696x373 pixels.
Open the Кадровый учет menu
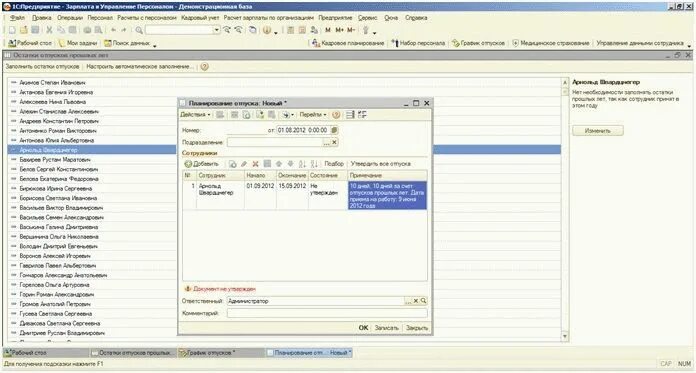point(200,18)
